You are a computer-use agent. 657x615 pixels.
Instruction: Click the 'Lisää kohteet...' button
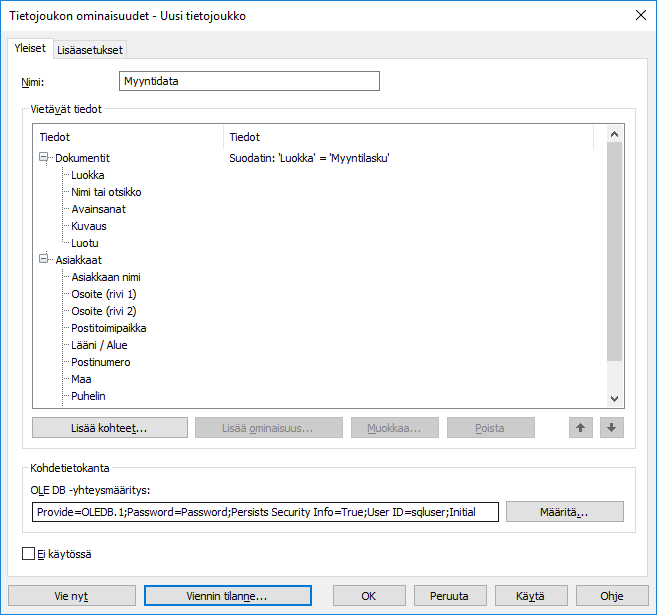click(x=110, y=428)
